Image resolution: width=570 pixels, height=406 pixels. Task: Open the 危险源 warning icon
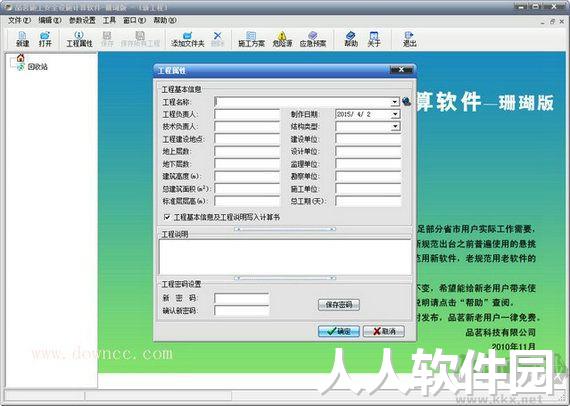click(282, 39)
